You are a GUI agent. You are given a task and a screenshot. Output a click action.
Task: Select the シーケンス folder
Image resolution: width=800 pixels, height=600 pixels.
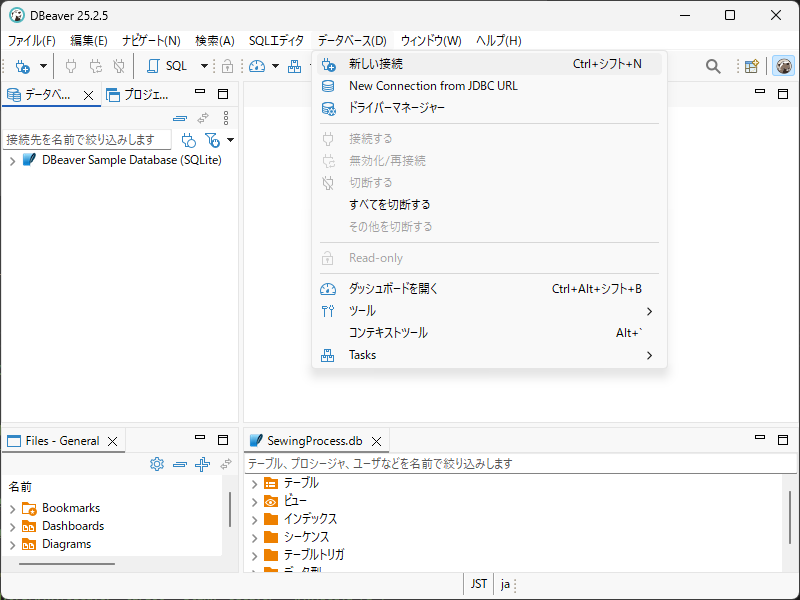coord(306,537)
